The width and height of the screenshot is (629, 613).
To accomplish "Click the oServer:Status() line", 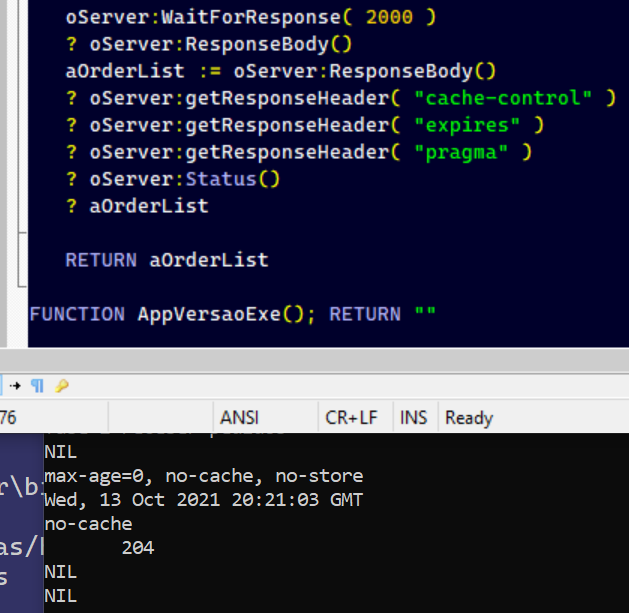I will tap(172, 179).
